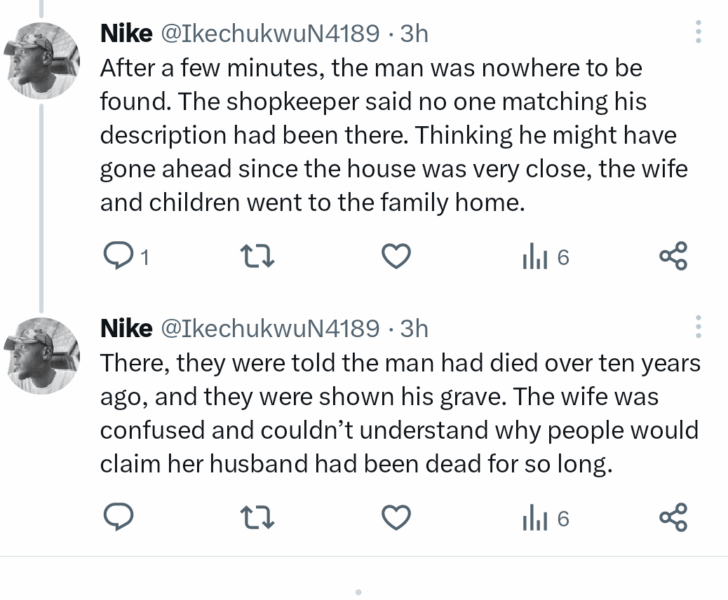
Task: Like the tweet about the shopkeeper
Action: pos(398,259)
